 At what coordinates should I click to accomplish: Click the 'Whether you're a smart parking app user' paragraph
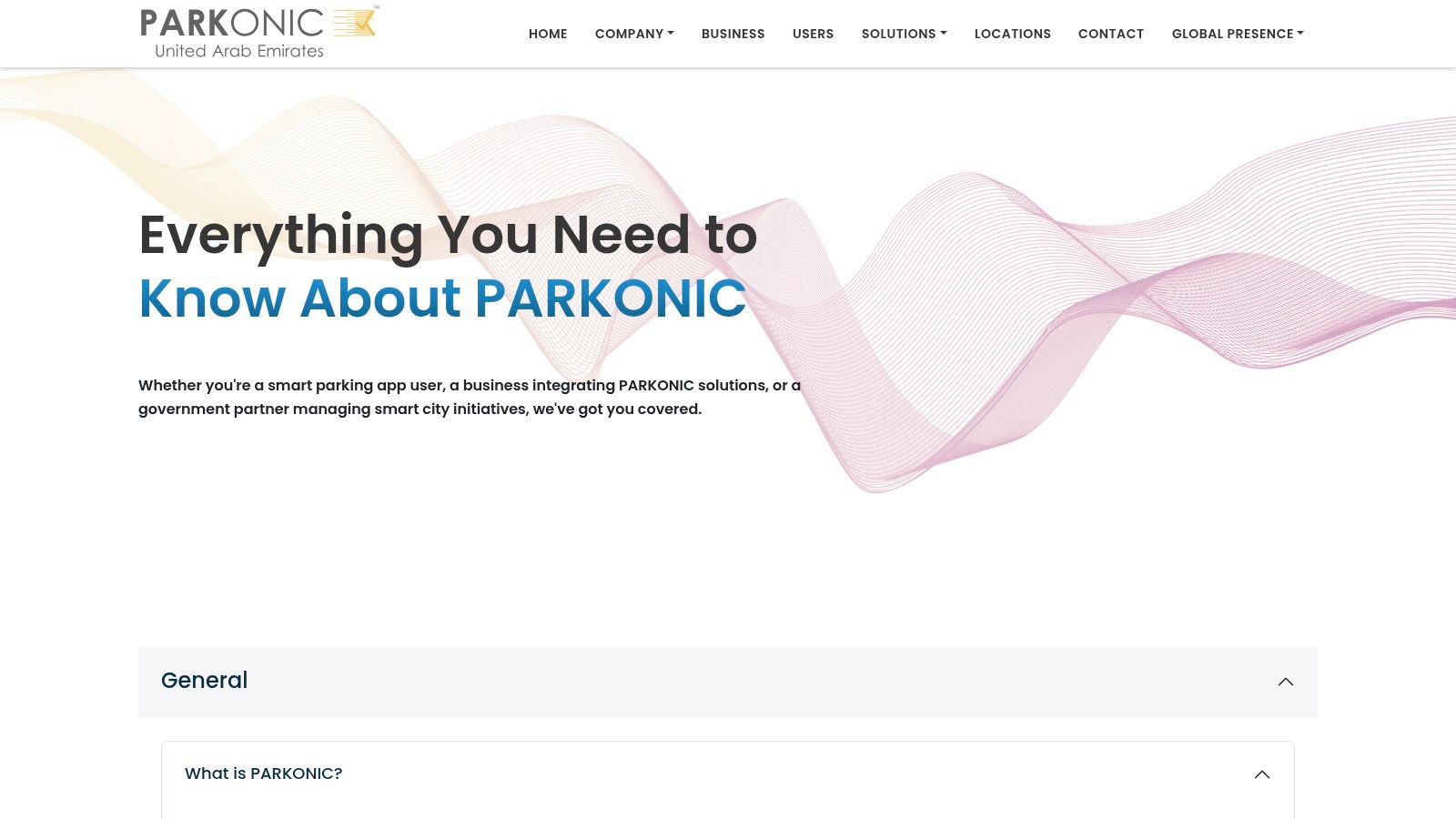[470, 397]
